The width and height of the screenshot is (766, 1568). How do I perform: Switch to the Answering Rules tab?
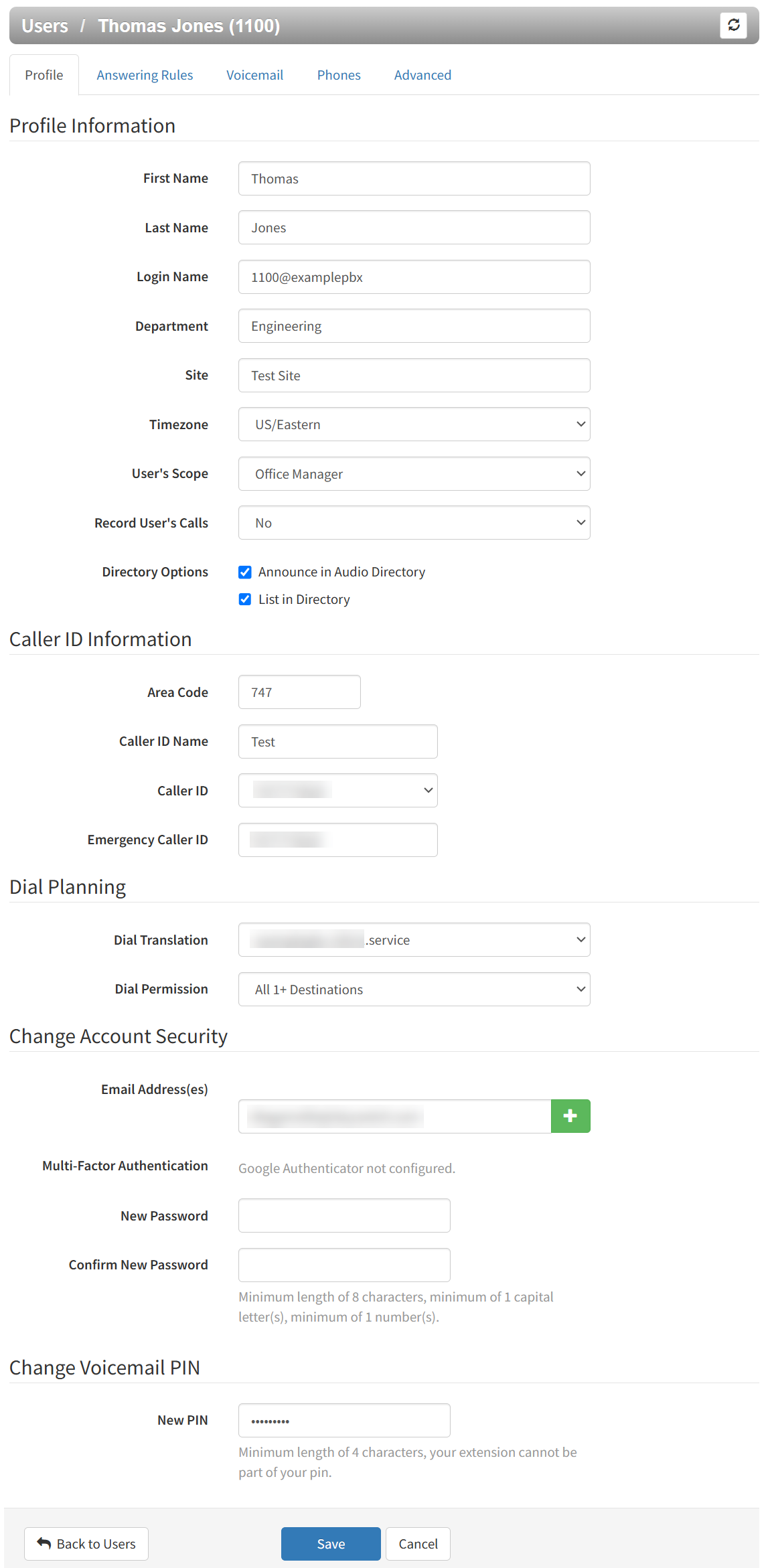(x=145, y=75)
